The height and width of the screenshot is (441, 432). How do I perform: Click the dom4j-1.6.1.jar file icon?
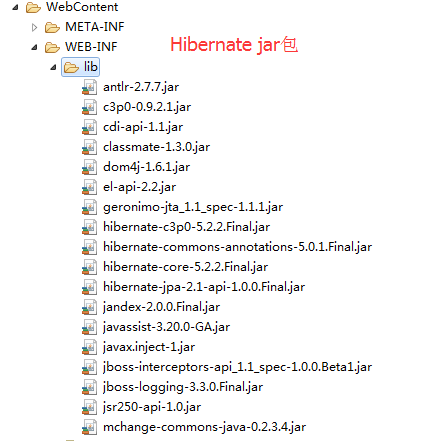[89, 167]
